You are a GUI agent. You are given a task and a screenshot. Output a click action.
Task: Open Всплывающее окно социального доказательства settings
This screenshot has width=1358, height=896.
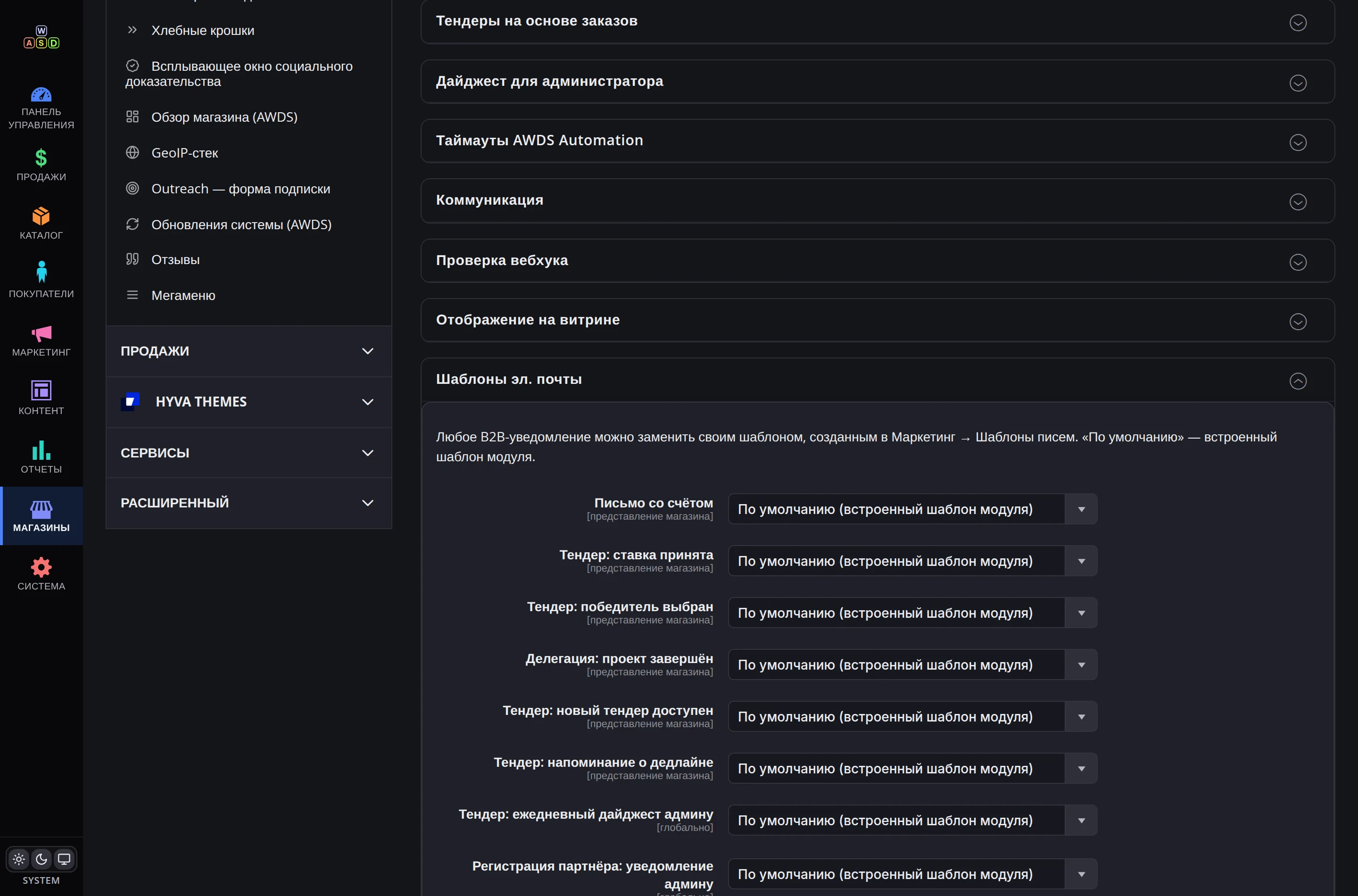click(x=248, y=74)
